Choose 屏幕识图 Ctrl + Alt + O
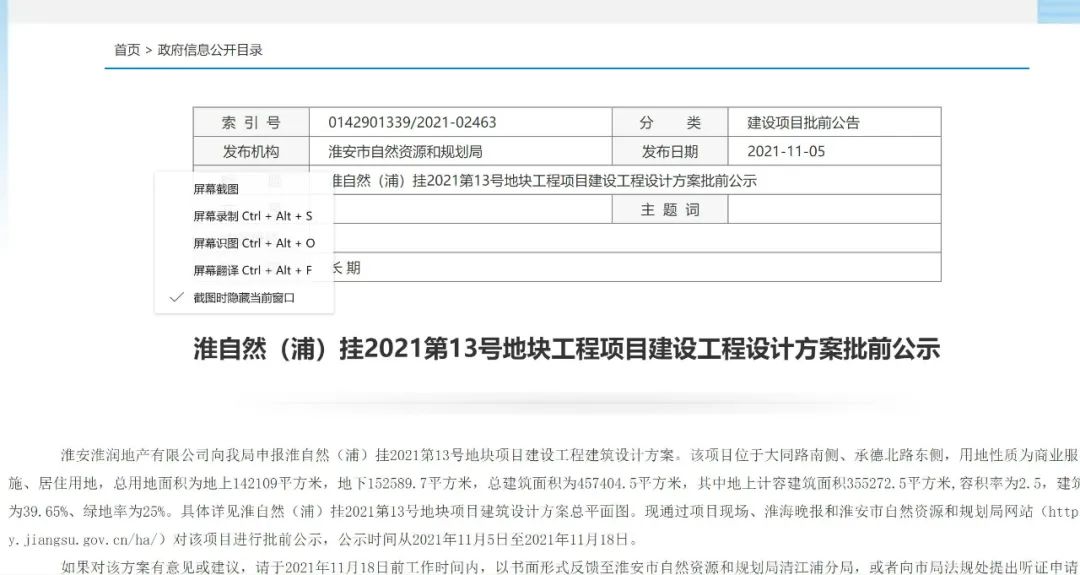1080x575 pixels. tap(254, 243)
